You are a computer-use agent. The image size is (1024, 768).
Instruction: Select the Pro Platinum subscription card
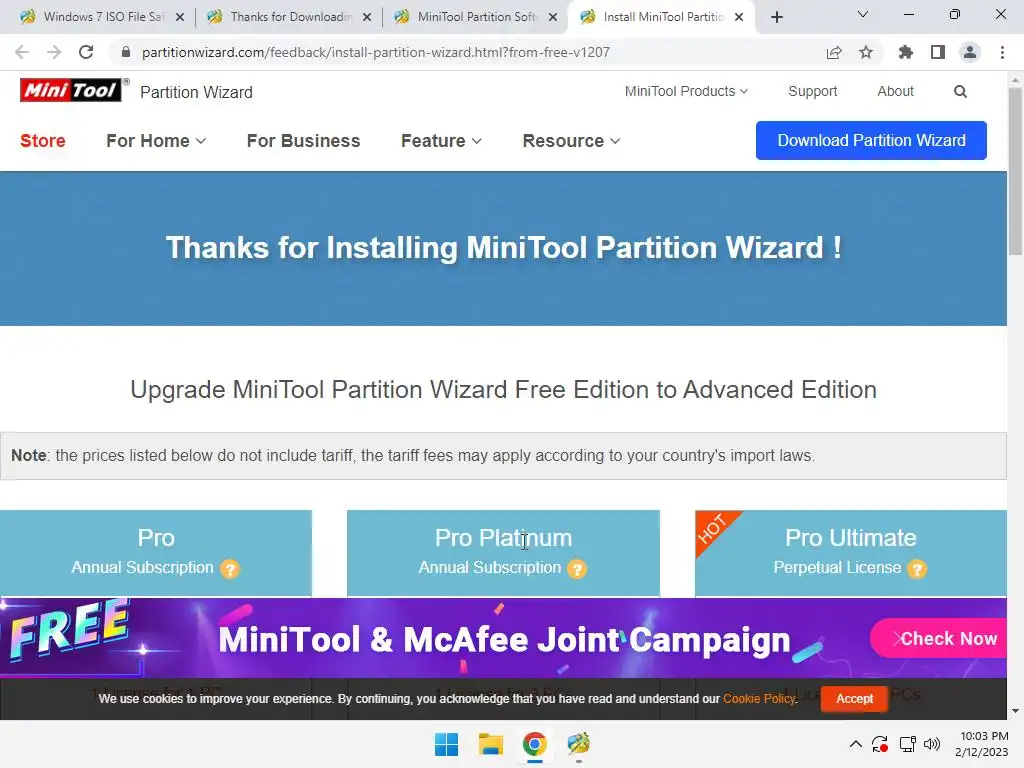(x=503, y=553)
